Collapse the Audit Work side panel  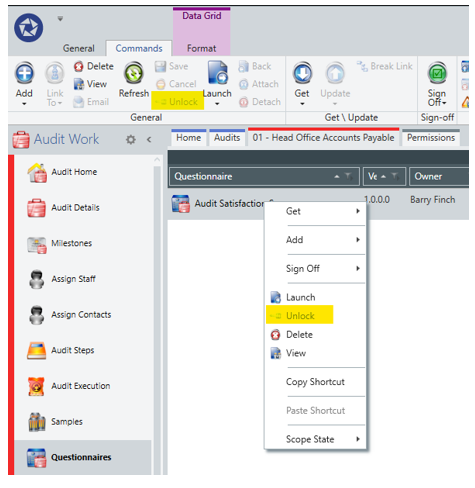pyautogui.click(x=149, y=139)
